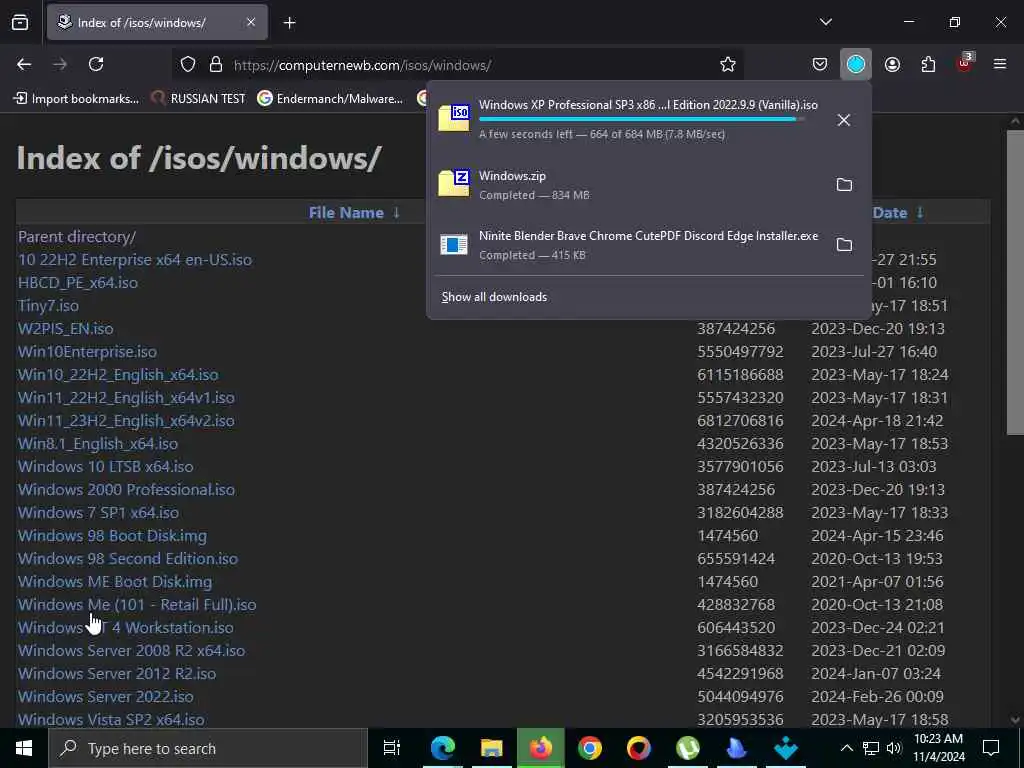The image size is (1024, 768).
Task: Download Windows 98 Second Edition.iso
Action: 128,558
